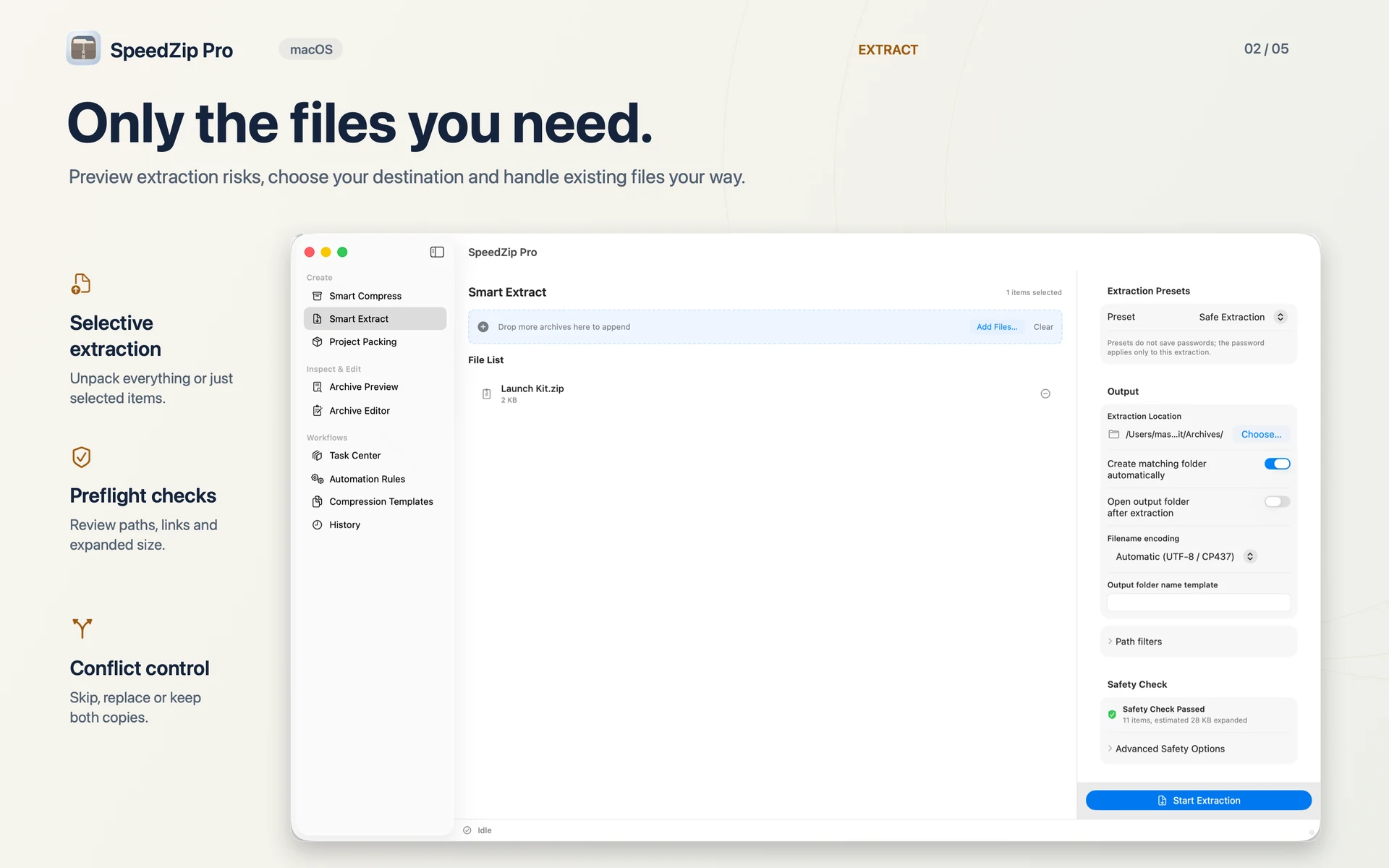Click the /Users/mas...it/Archives/ path text
The height and width of the screenshot is (868, 1389).
1173,435
